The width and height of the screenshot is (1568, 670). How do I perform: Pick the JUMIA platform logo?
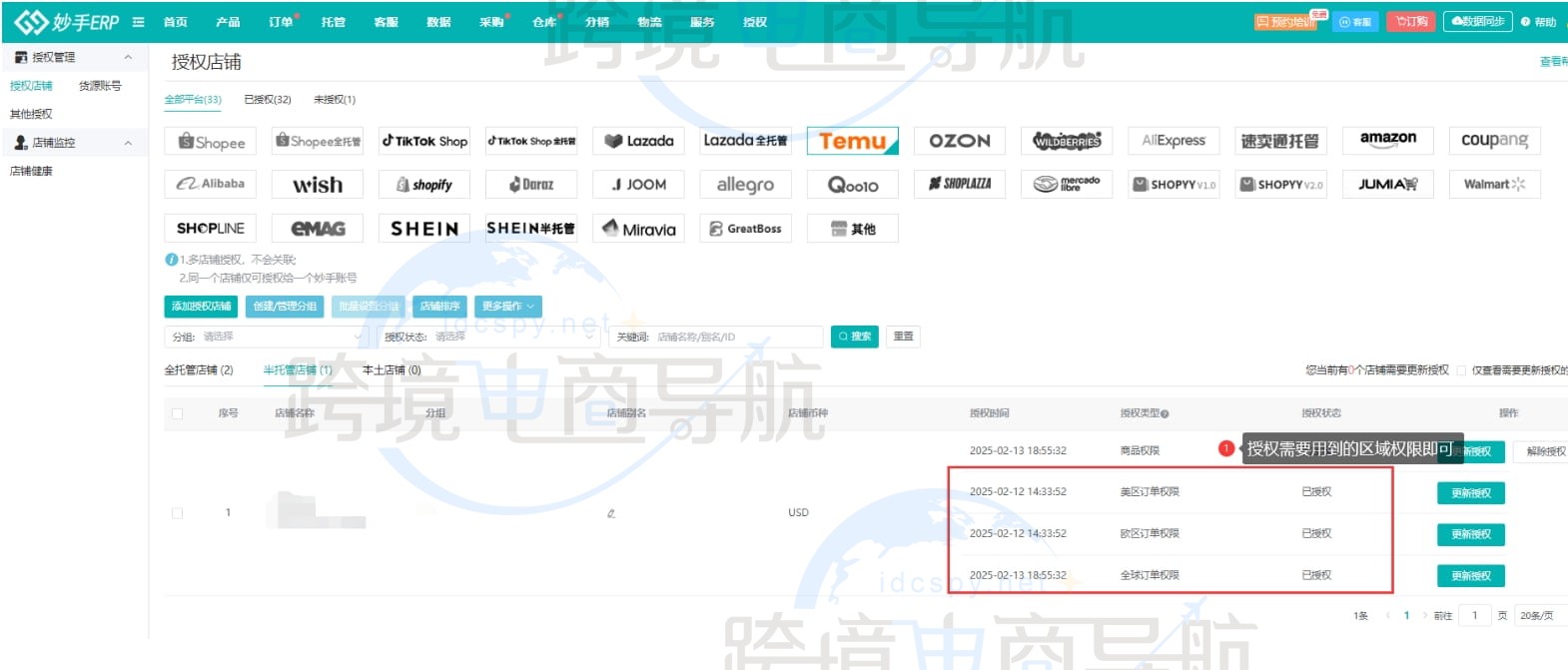1388,185
